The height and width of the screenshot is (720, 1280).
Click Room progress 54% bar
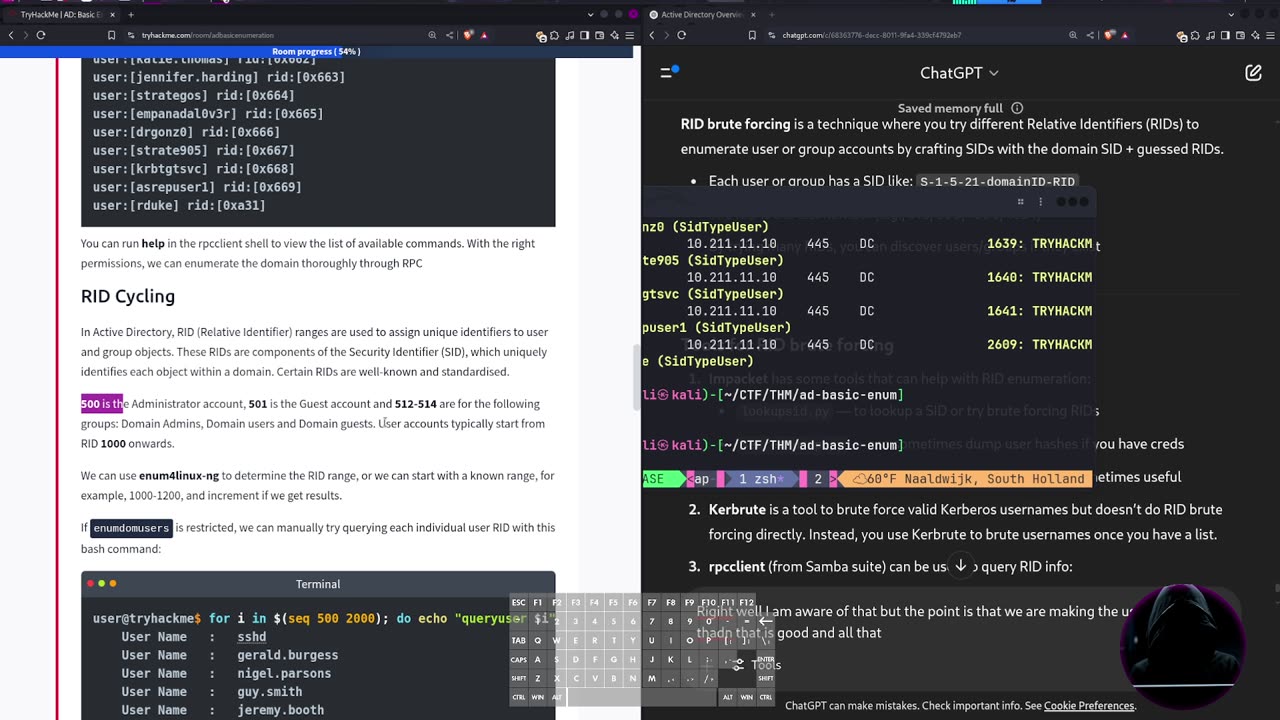pyautogui.click(x=316, y=51)
